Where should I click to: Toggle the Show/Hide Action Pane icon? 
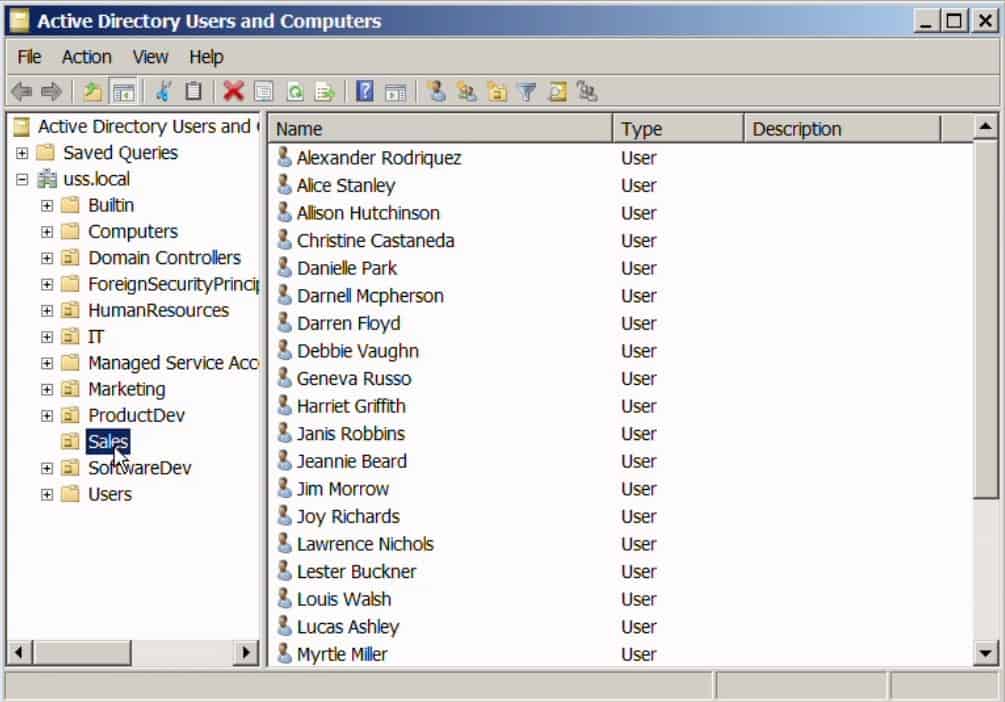(x=395, y=92)
